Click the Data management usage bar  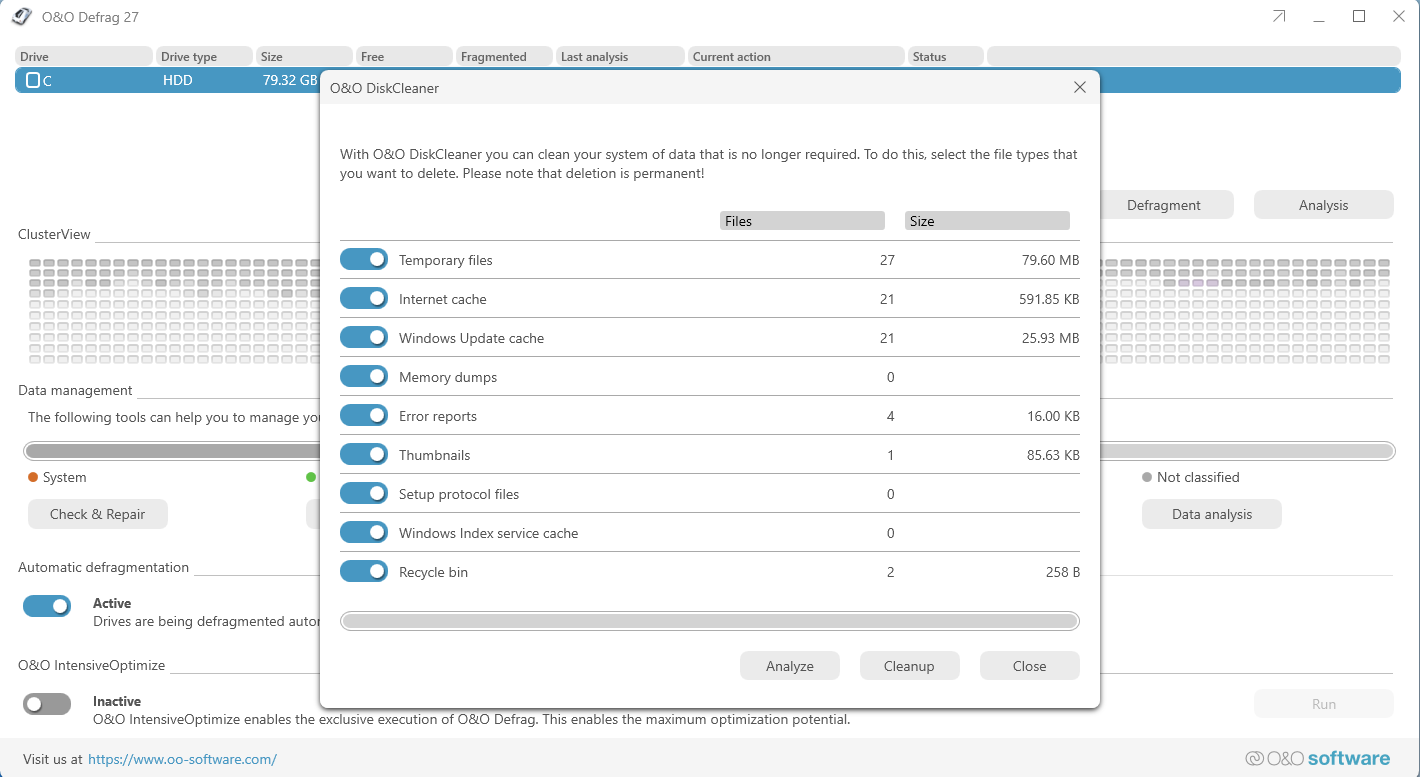[709, 451]
